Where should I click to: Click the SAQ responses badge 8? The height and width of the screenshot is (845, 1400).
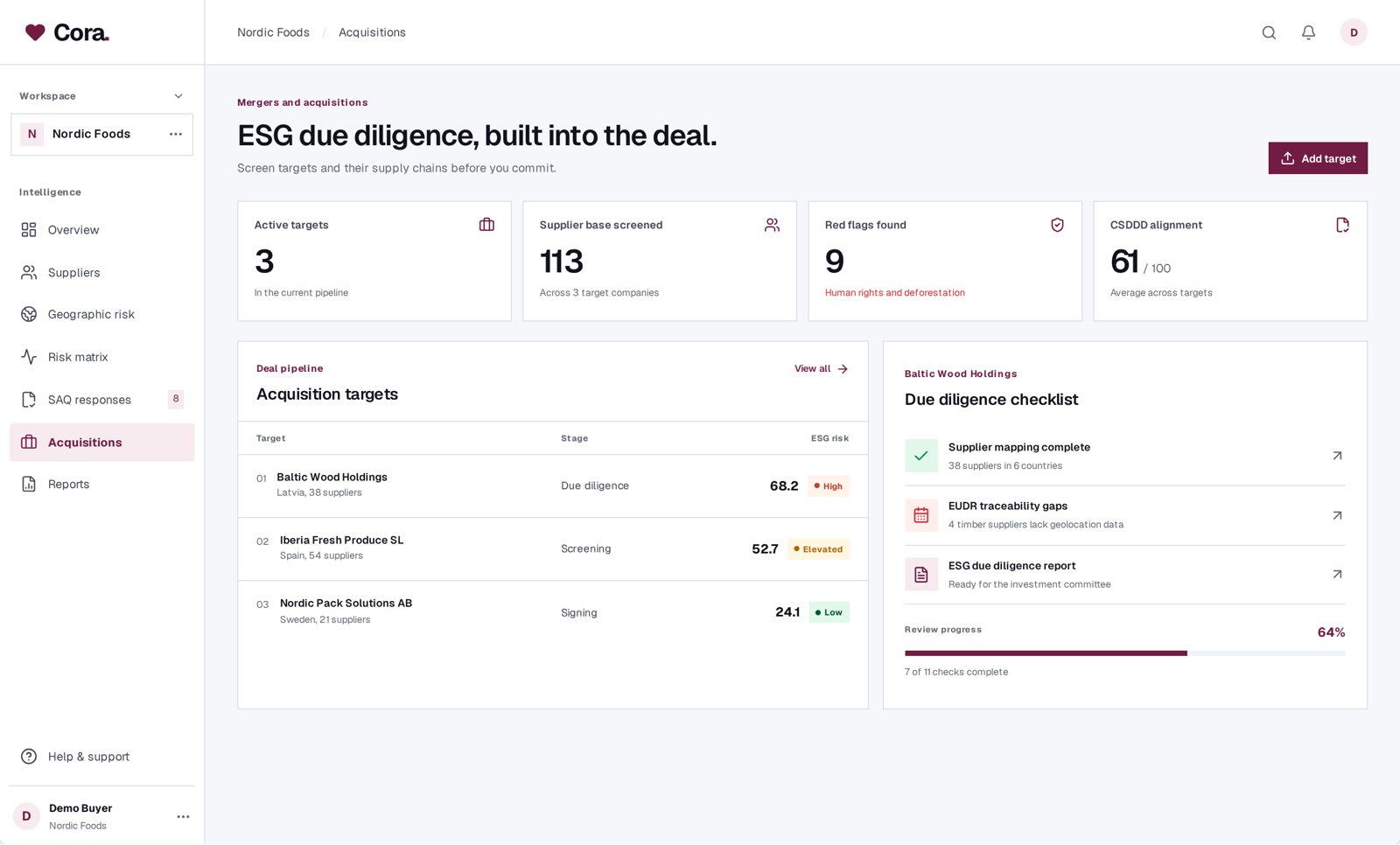176,399
